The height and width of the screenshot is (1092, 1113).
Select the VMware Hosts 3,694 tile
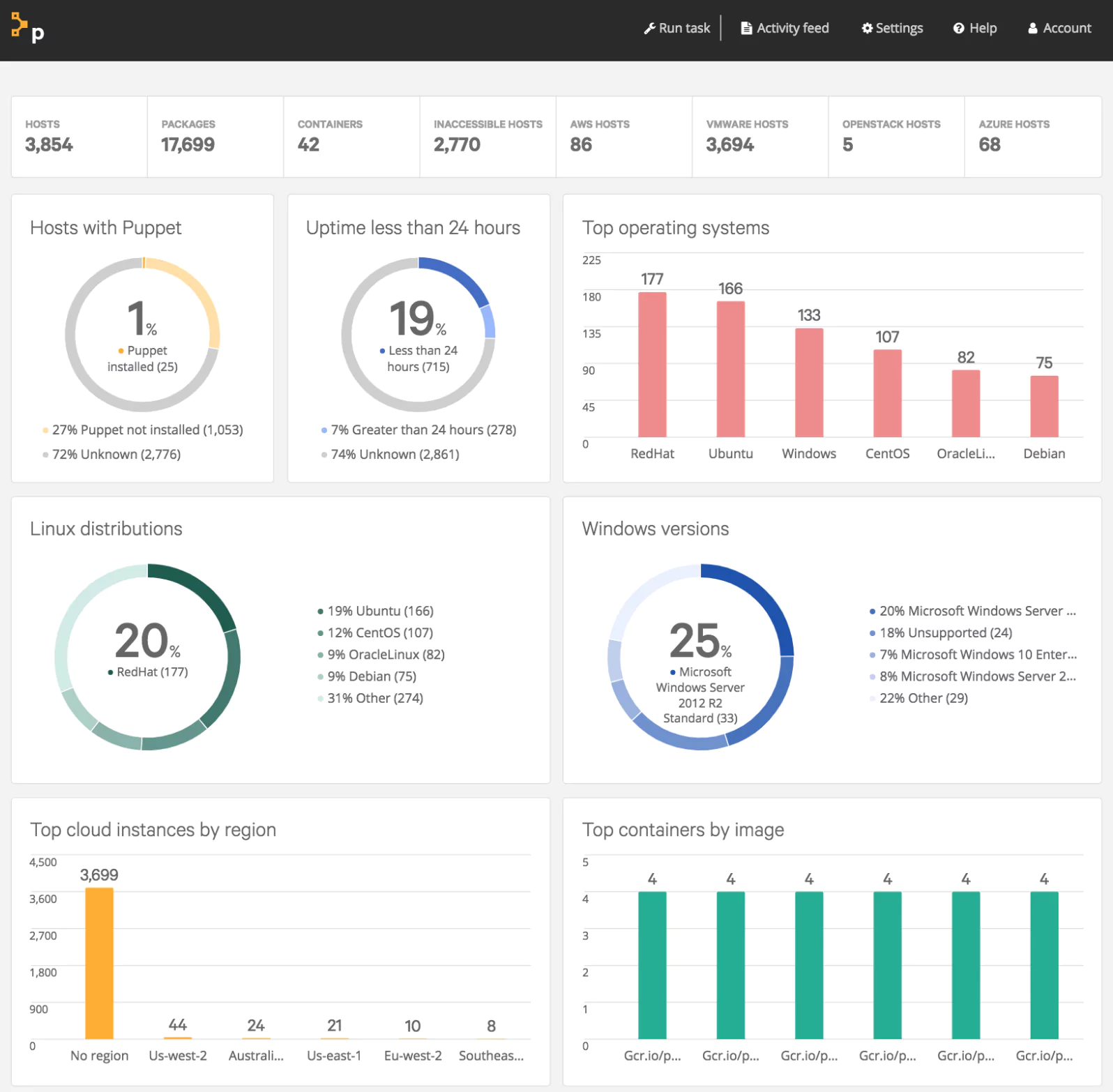click(x=760, y=137)
